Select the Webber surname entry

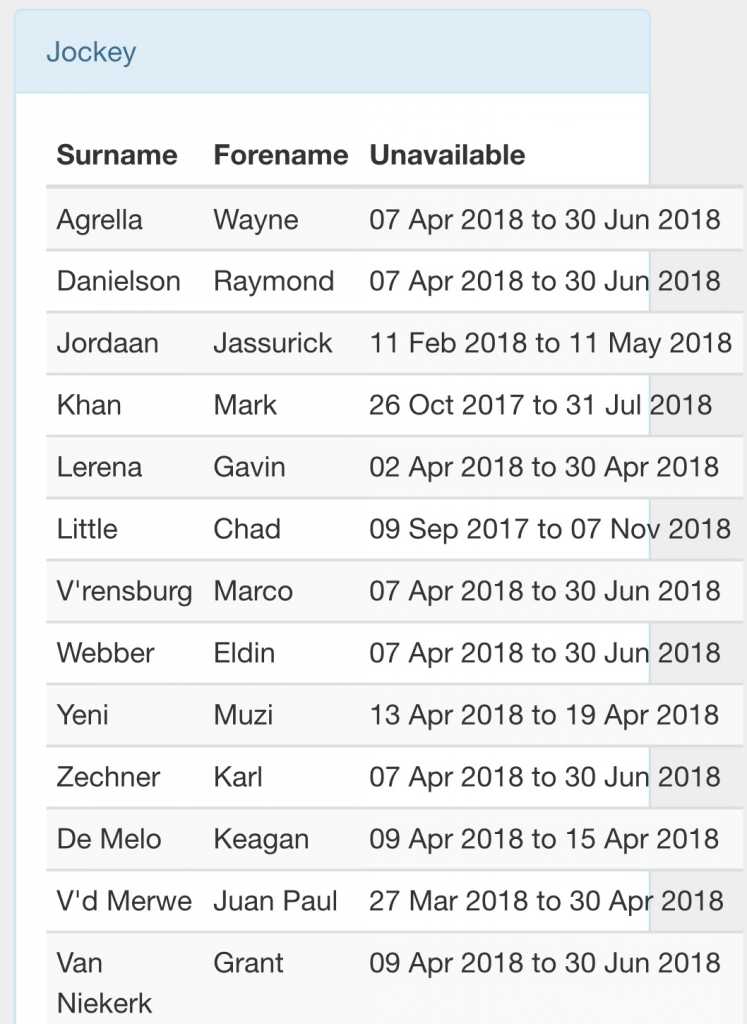tap(106, 653)
